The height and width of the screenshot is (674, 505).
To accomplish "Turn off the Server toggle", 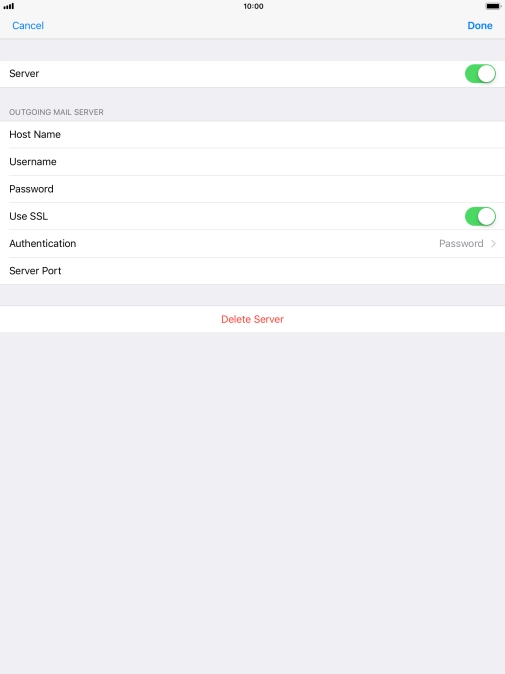I will pyautogui.click(x=480, y=74).
